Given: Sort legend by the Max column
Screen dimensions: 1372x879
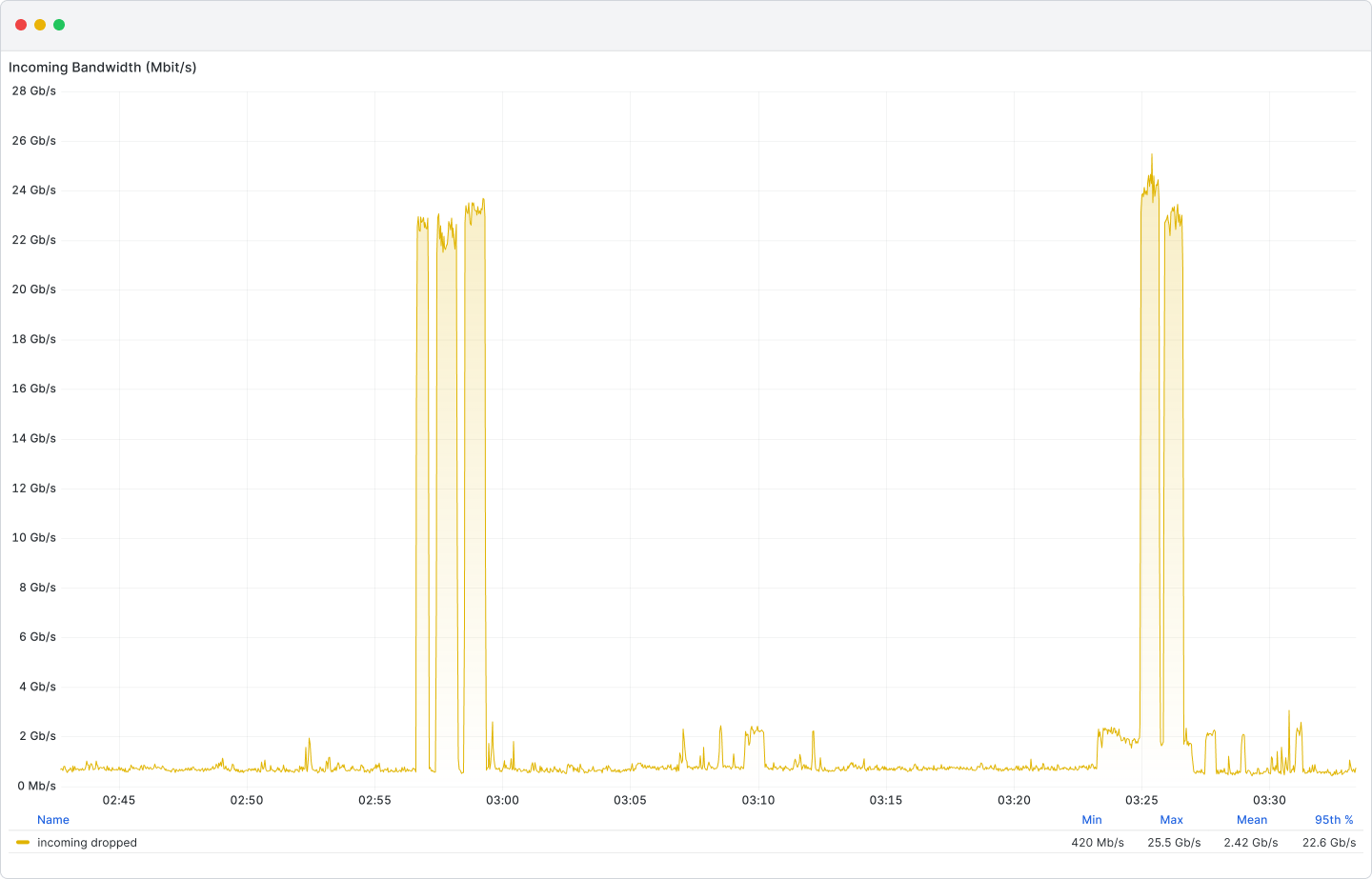Looking at the screenshot, I should [1171, 820].
